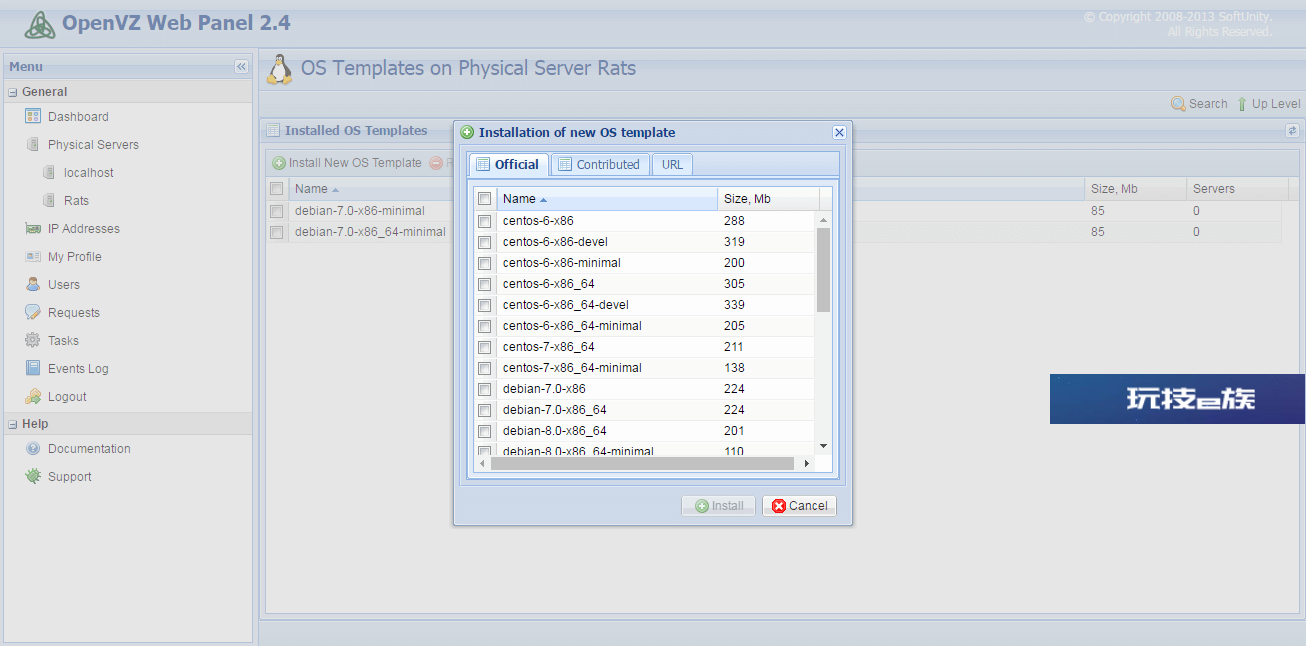Enable the centos-6-x86_64 checkbox
Viewport: 1306px width, 646px height.
[x=484, y=284]
